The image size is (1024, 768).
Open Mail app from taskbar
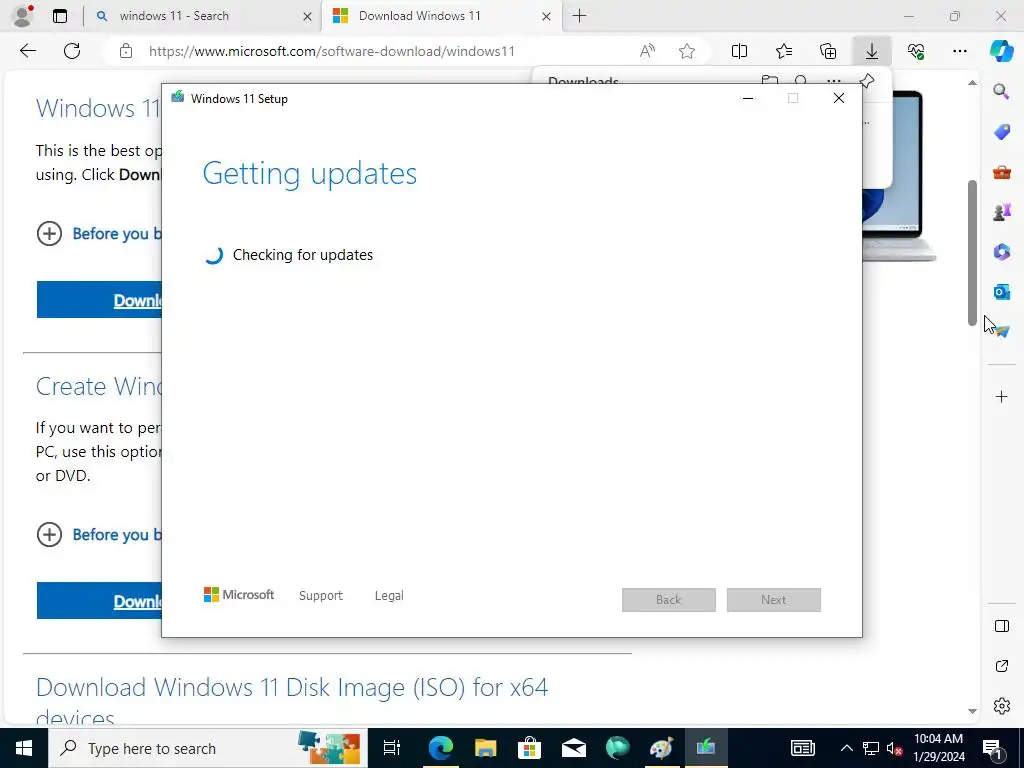tap(573, 748)
